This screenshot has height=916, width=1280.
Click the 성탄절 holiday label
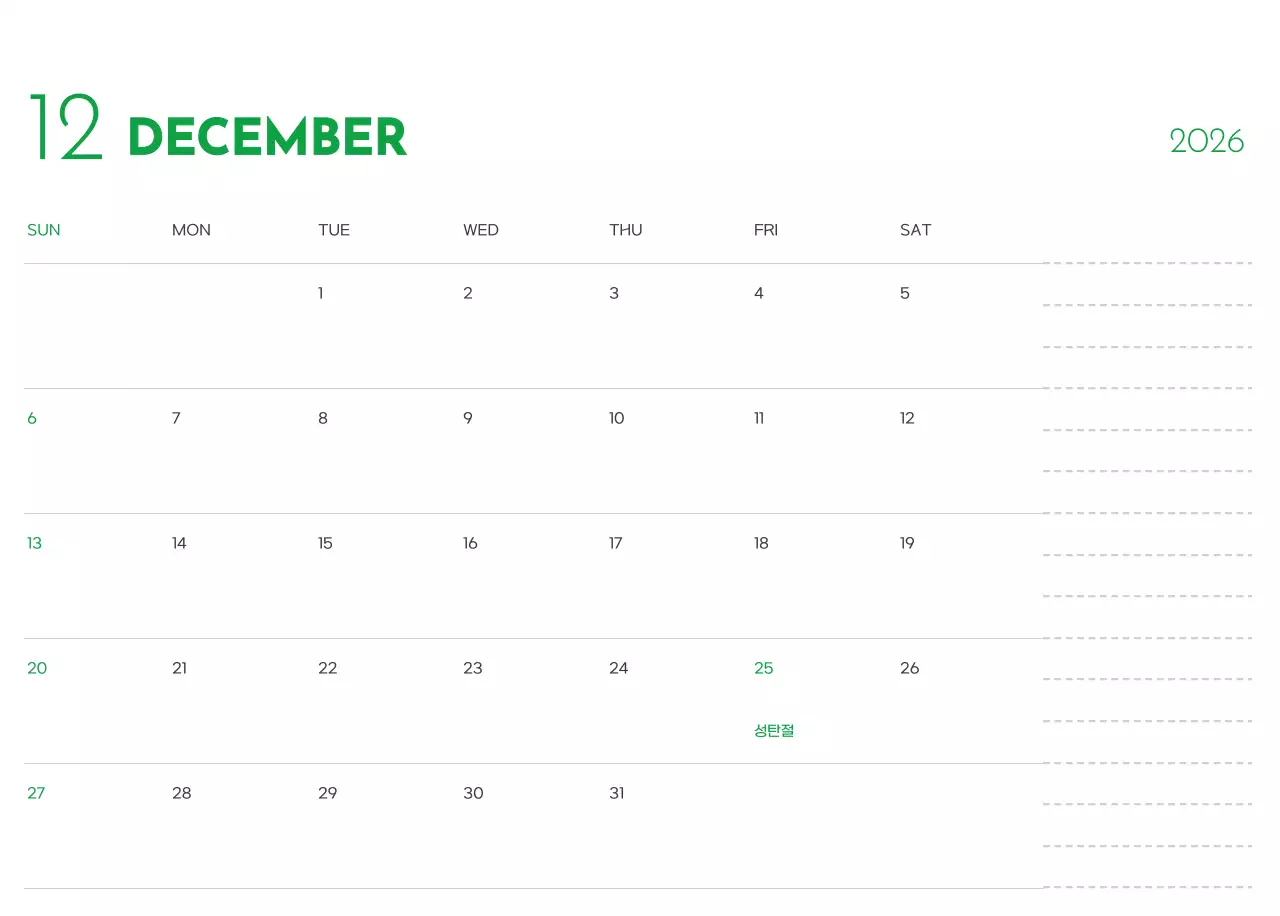click(774, 731)
